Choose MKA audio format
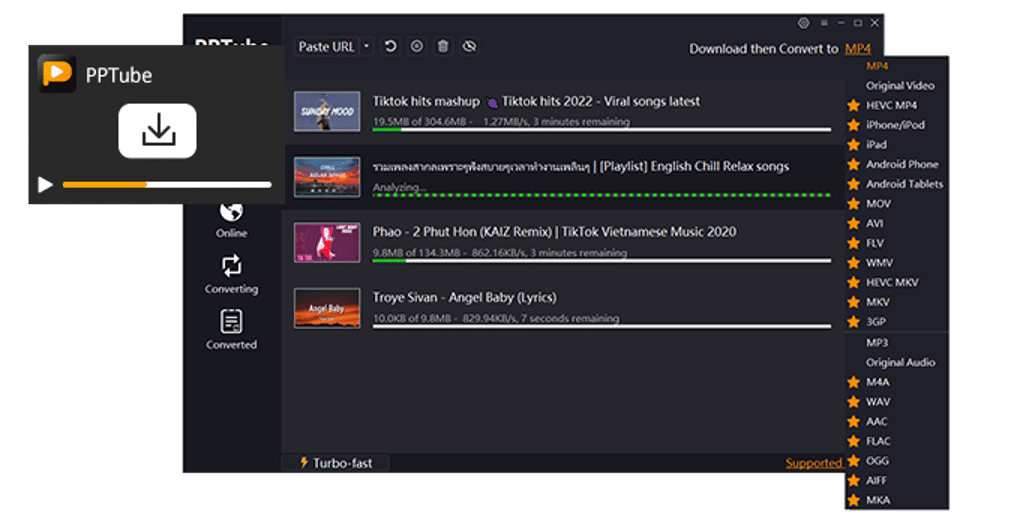The image size is (1012, 518). click(878, 501)
